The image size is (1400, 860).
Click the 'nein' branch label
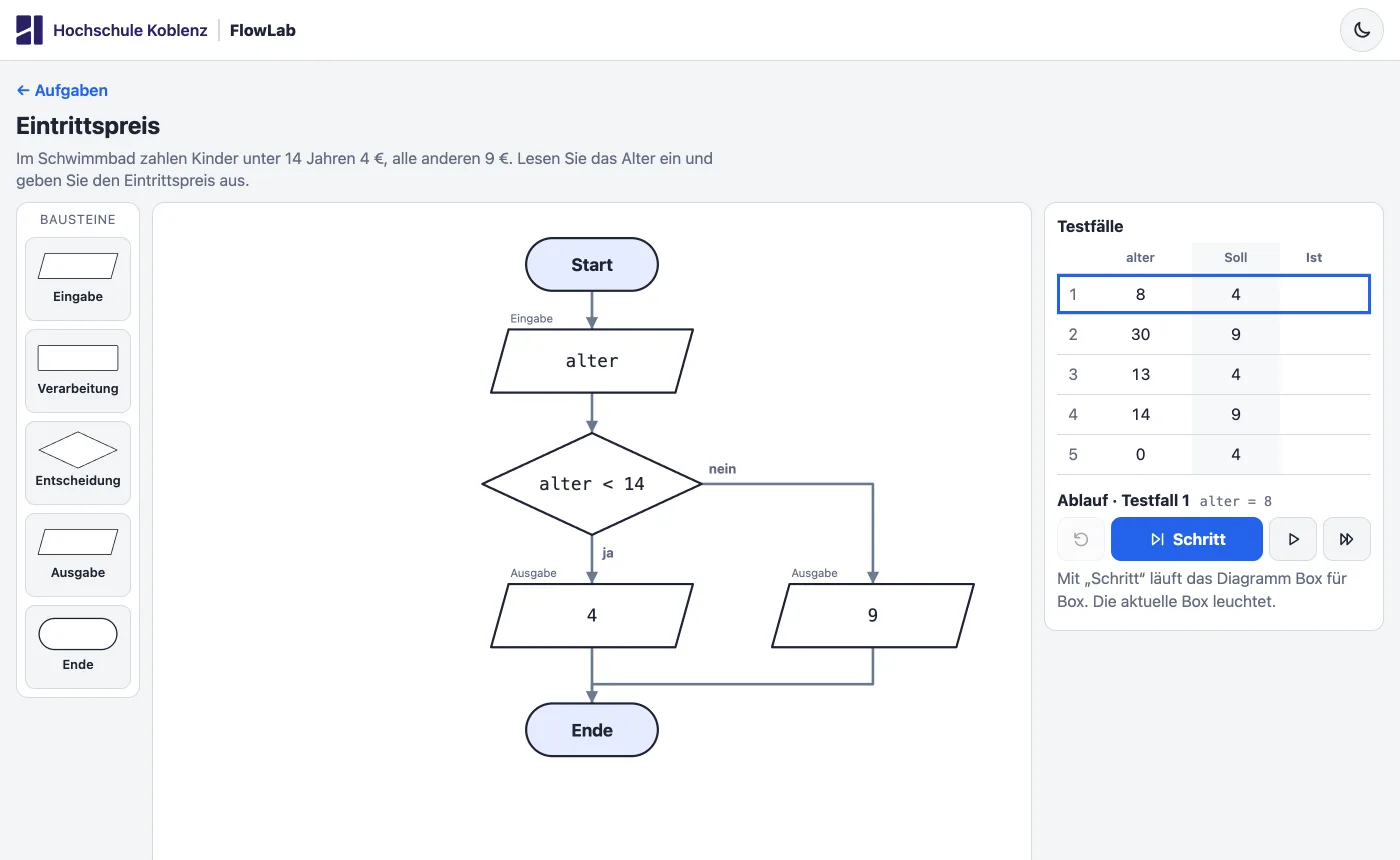pyautogui.click(x=722, y=468)
